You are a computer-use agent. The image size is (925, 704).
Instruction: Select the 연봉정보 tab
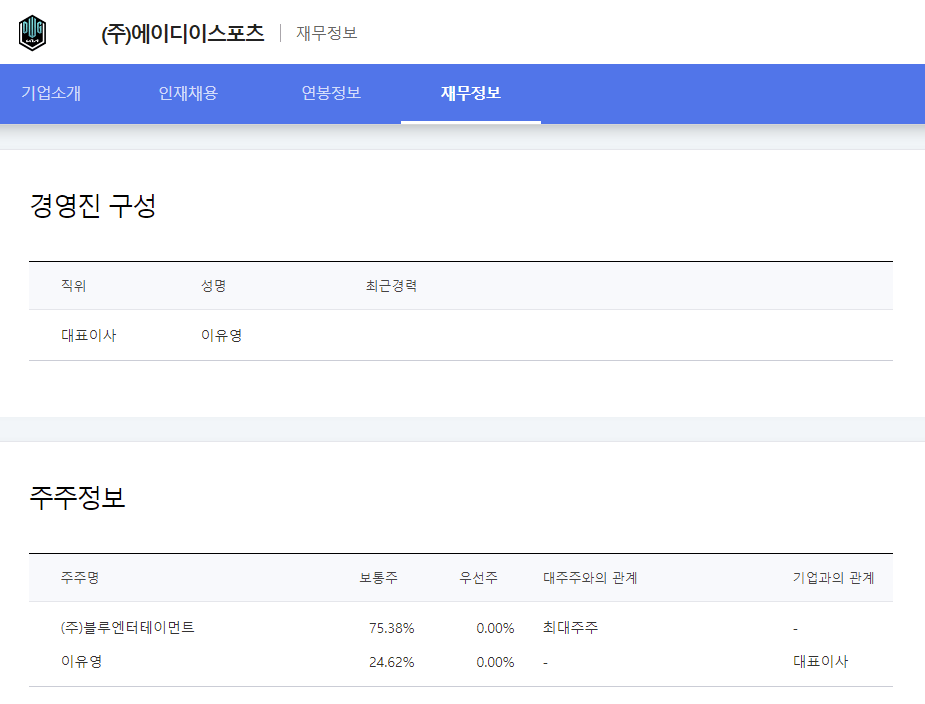pyautogui.click(x=331, y=93)
